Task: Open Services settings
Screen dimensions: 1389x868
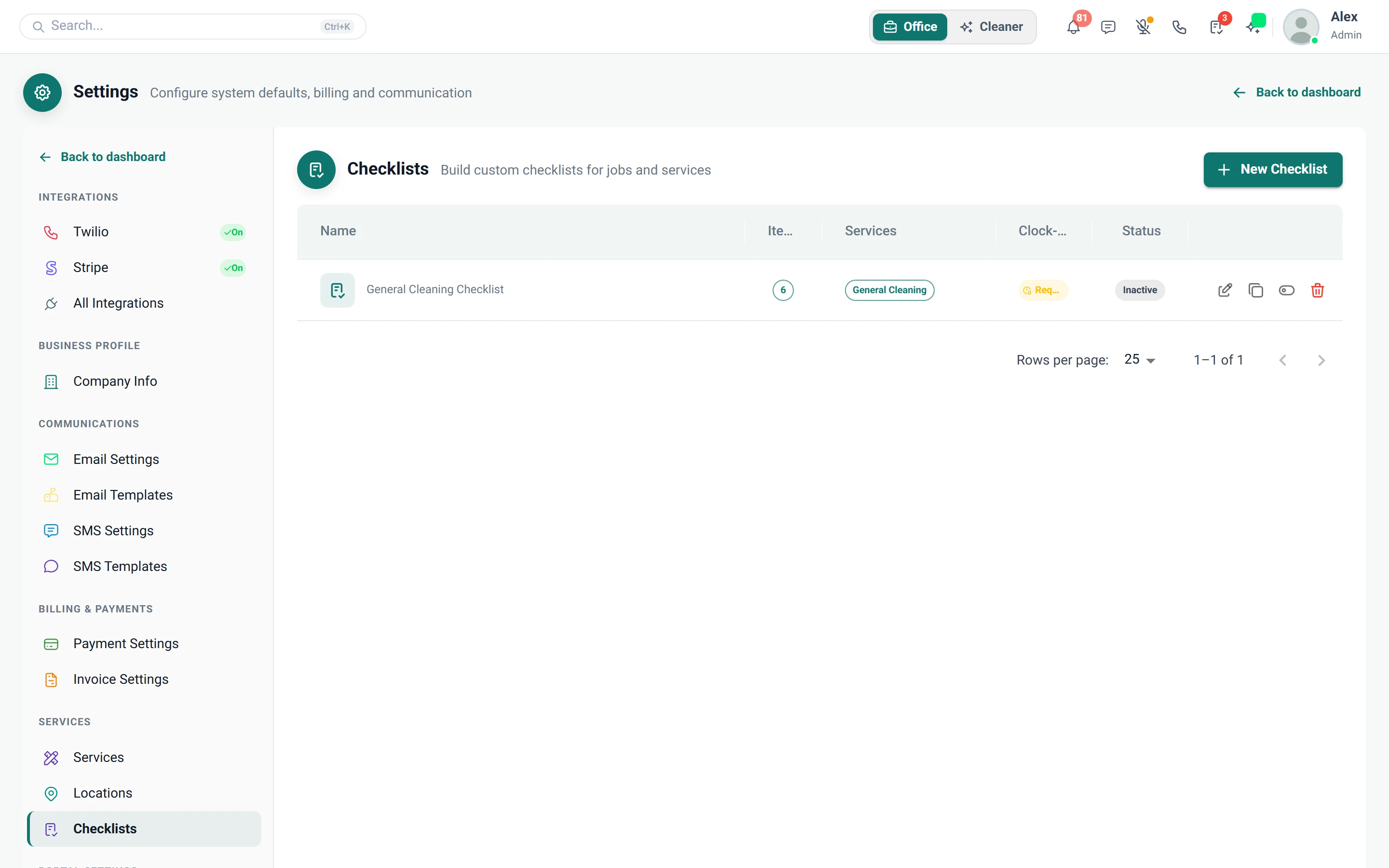Action: [144, 757]
